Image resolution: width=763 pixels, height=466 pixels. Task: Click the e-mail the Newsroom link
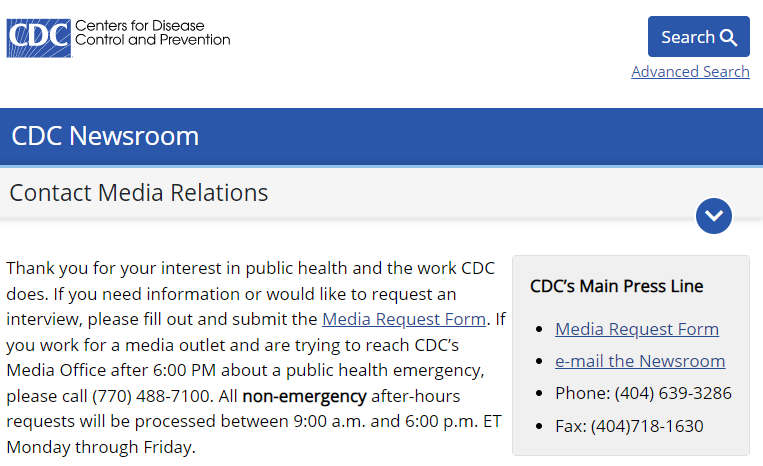coord(640,361)
